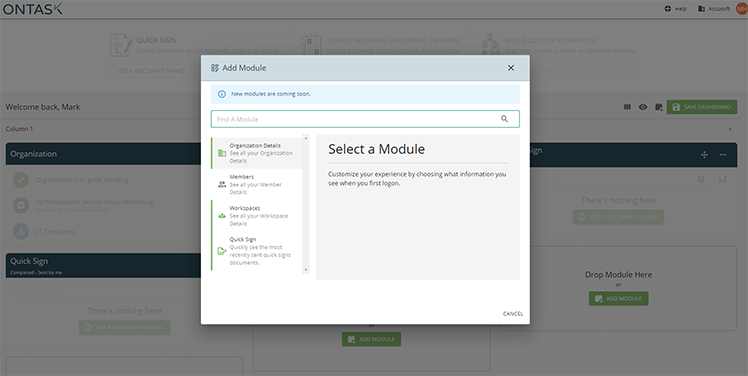Click the OnTask logo
The width and height of the screenshot is (748, 376).
[32, 9]
